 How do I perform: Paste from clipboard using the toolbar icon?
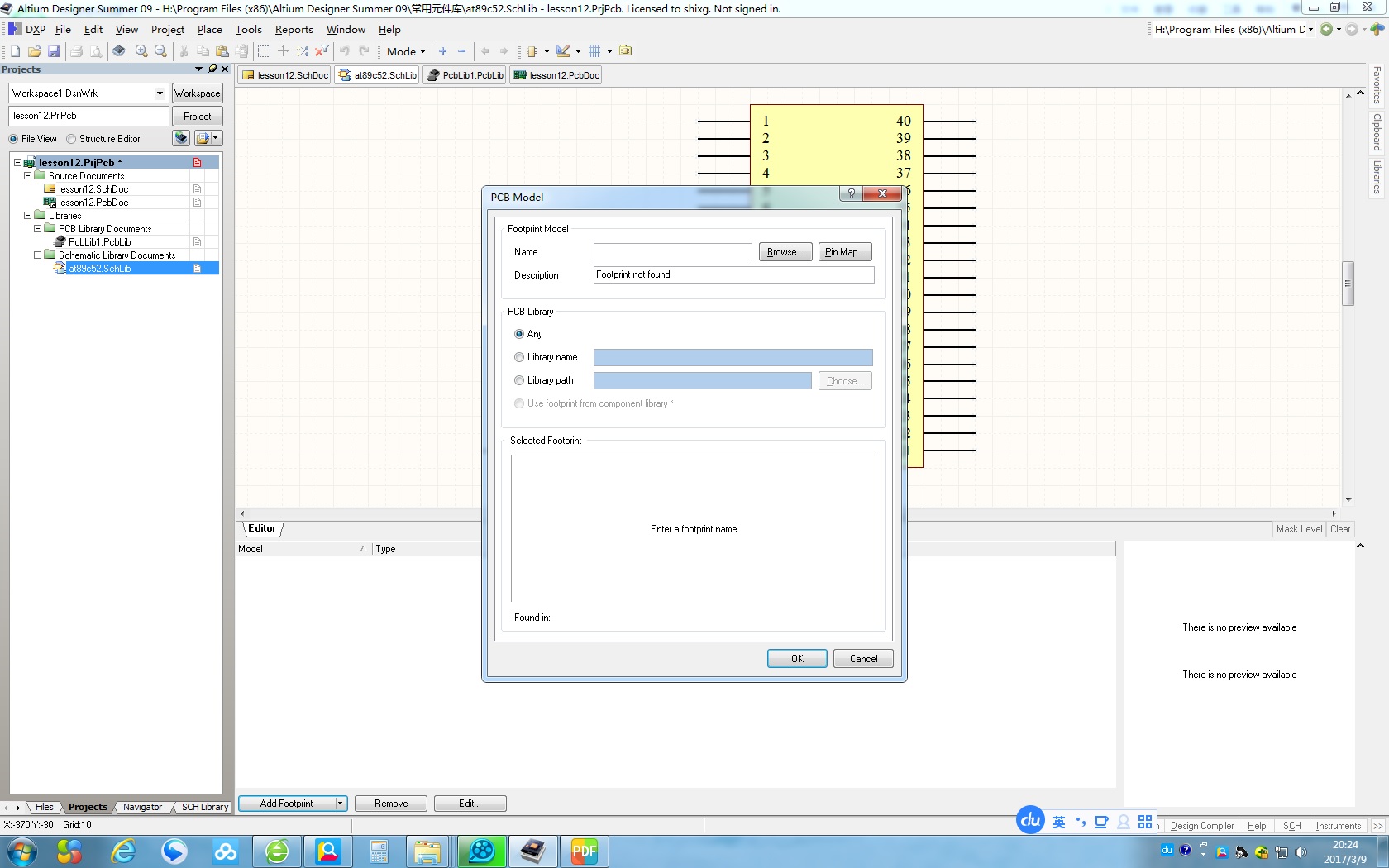point(222,51)
